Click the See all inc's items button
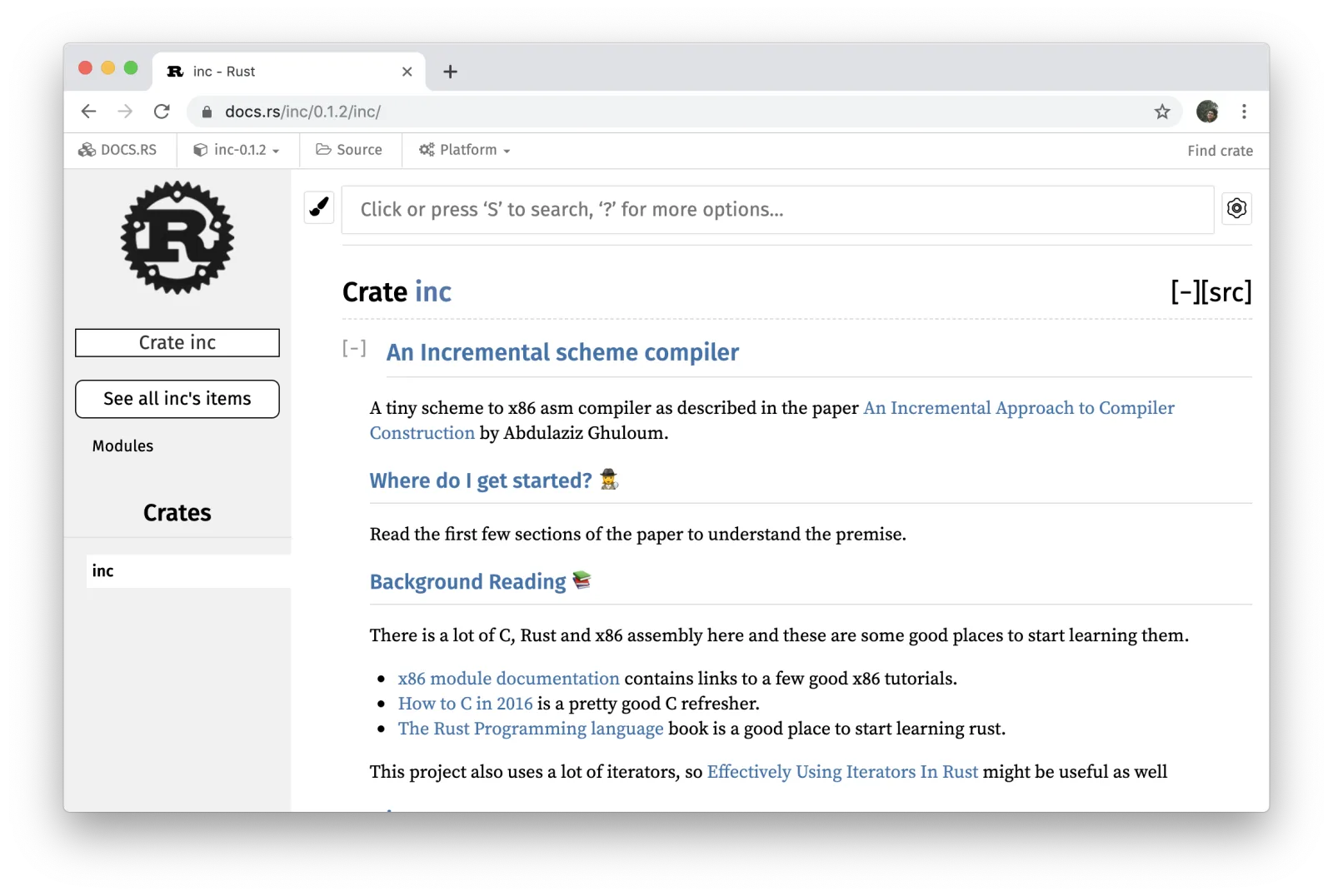1333x896 pixels. coord(177,399)
